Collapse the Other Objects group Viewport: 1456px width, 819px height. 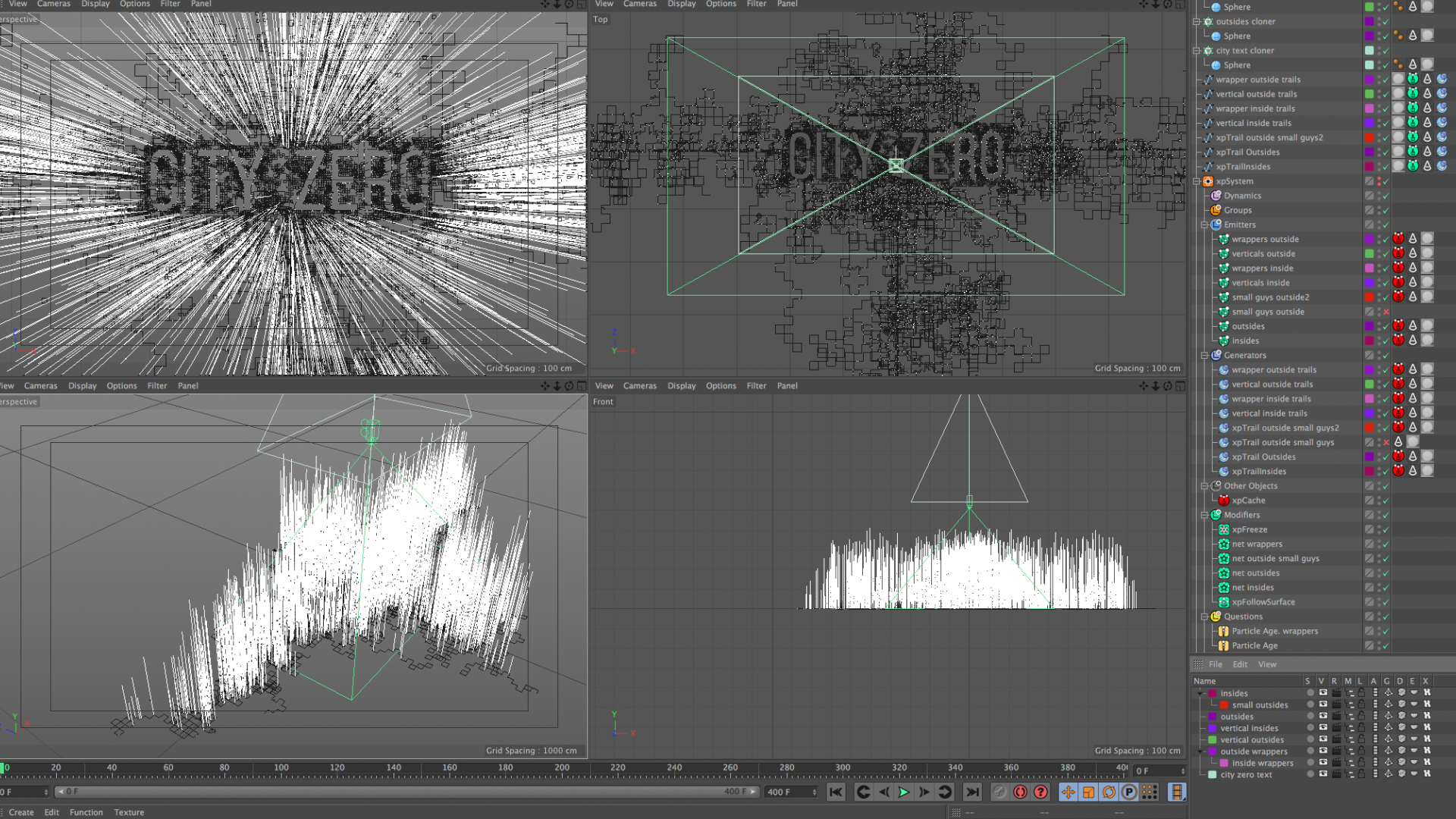(x=1204, y=486)
